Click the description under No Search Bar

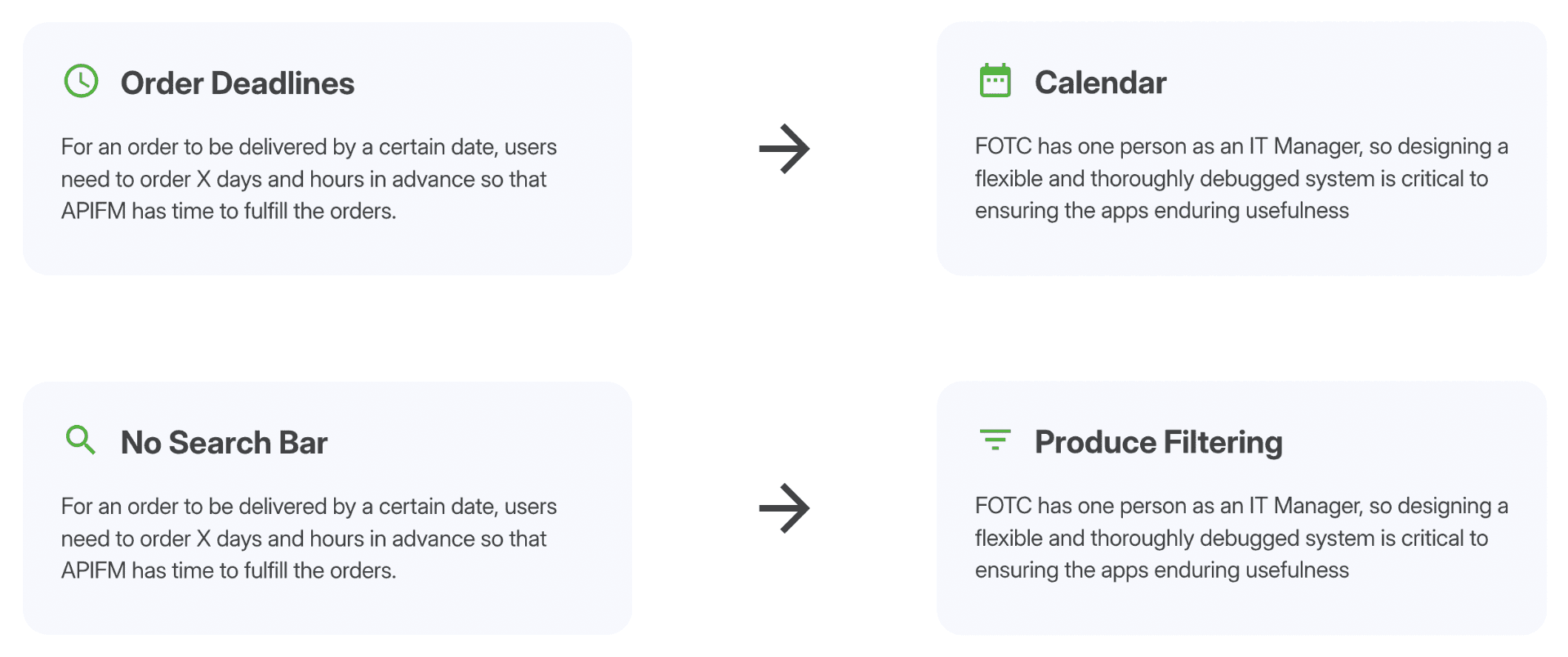click(x=309, y=539)
